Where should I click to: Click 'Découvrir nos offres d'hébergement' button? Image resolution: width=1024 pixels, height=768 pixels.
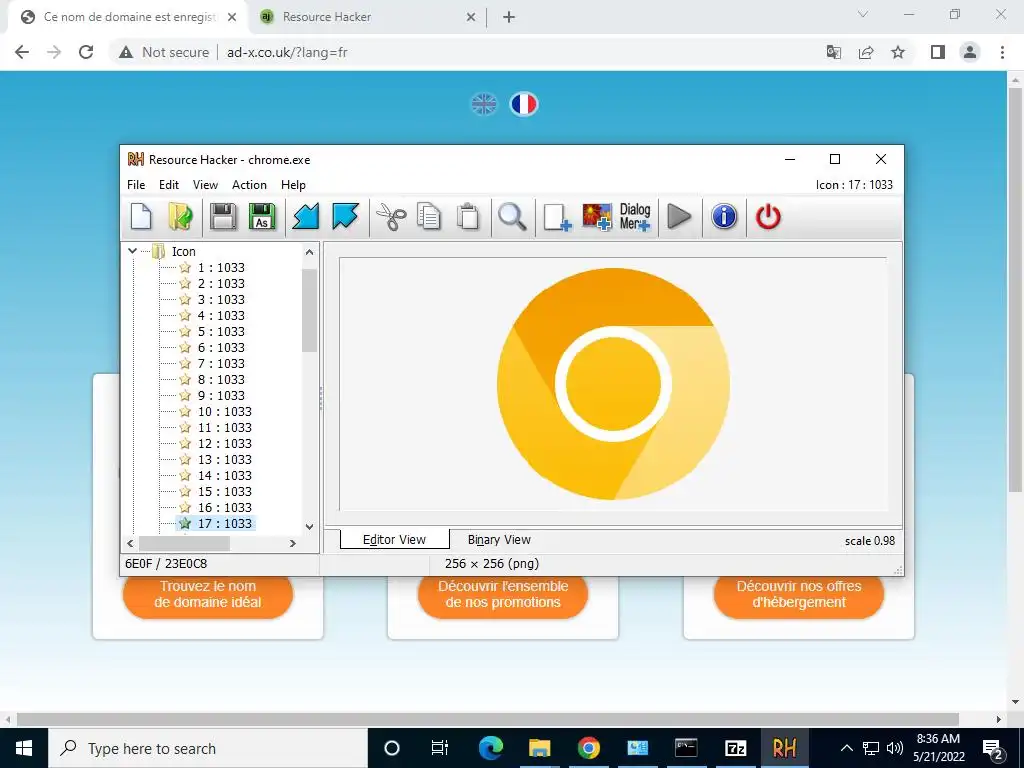(799, 594)
